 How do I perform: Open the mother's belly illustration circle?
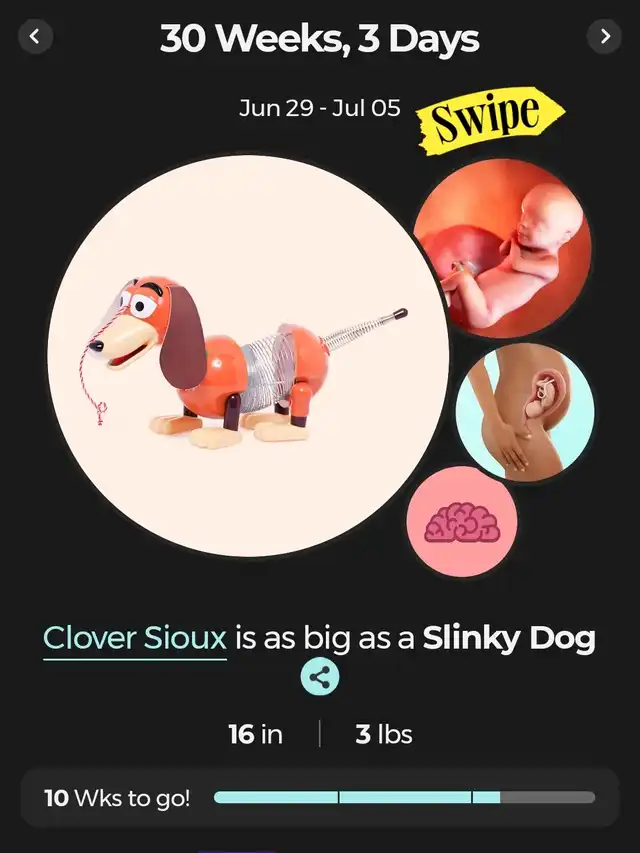525,412
